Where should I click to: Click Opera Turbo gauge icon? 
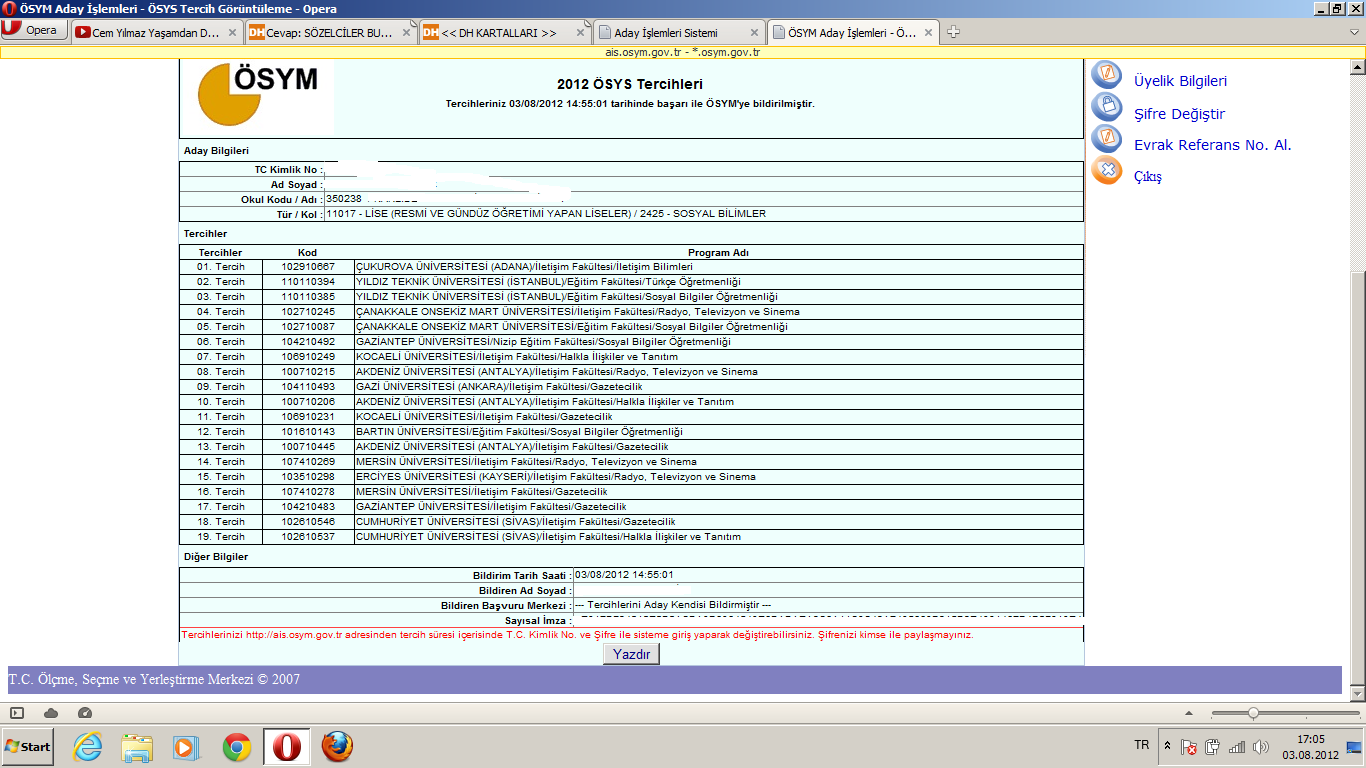(x=85, y=713)
